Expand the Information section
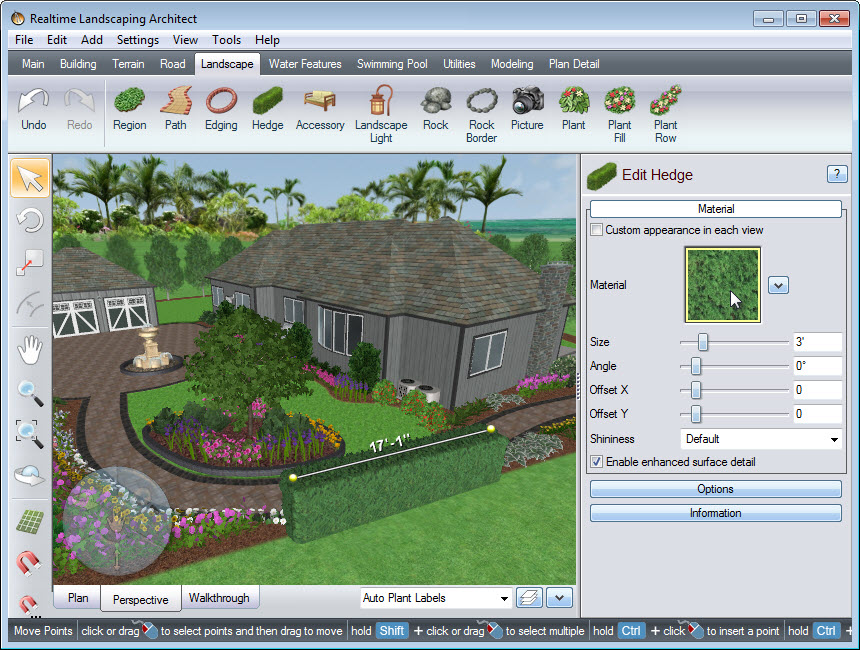This screenshot has height=650, width=860. (715, 513)
